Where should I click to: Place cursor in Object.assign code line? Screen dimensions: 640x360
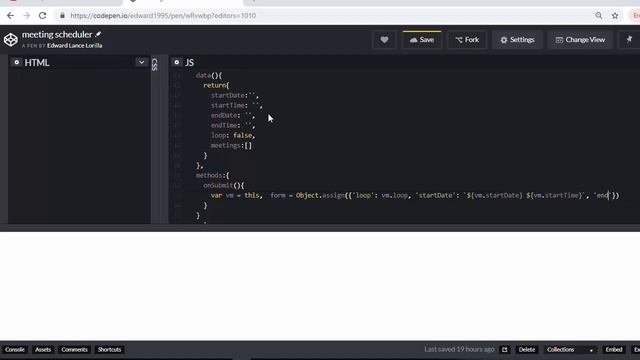415,196
